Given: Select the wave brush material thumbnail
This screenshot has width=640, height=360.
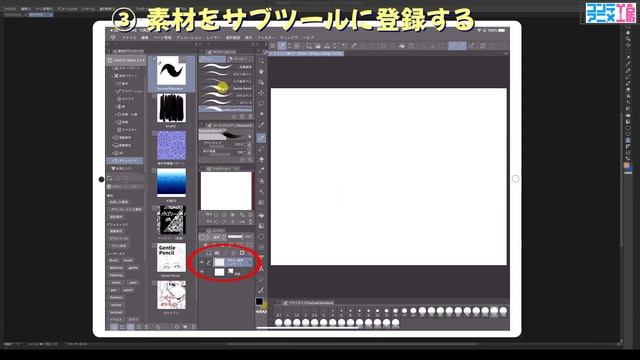Looking at the screenshot, I should 171,71.
